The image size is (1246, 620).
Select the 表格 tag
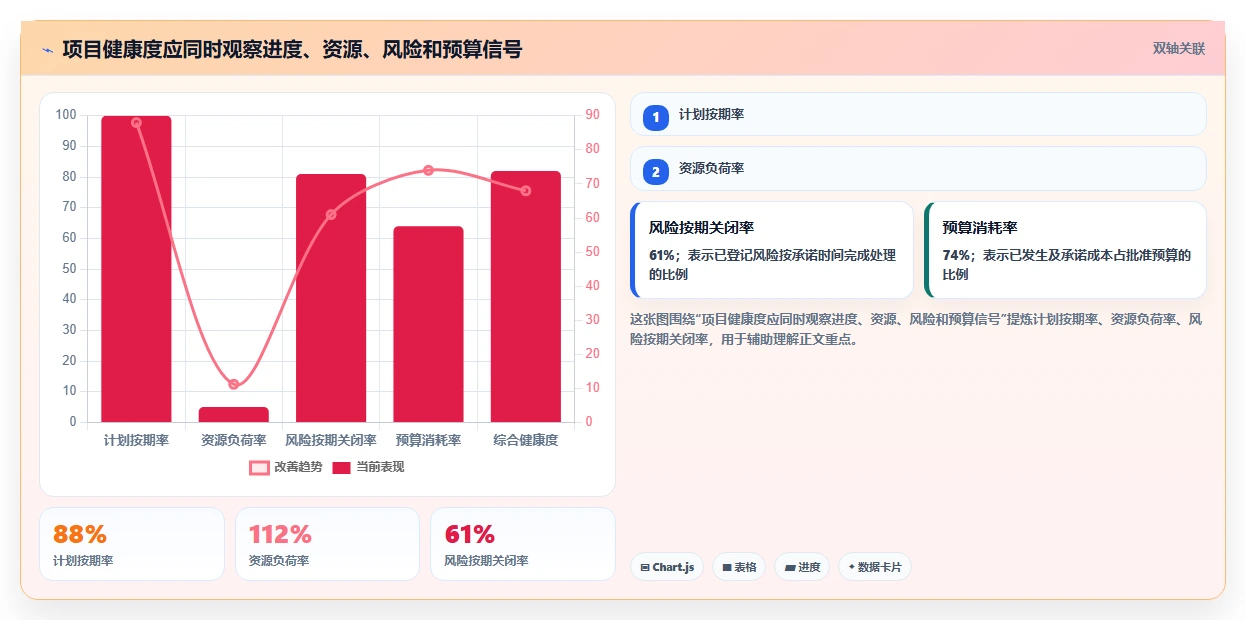click(739, 567)
